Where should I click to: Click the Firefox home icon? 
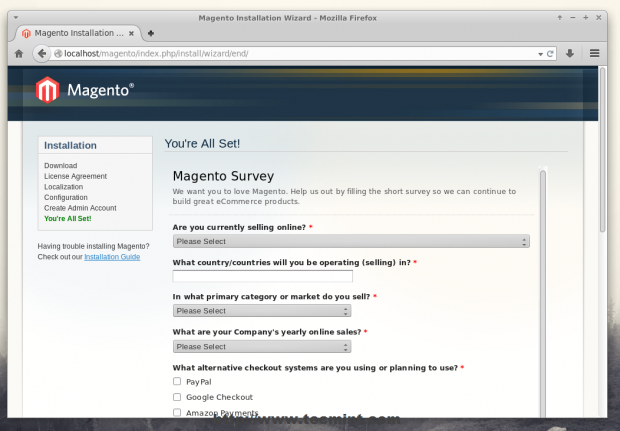pyautogui.click(x=19, y=53)
